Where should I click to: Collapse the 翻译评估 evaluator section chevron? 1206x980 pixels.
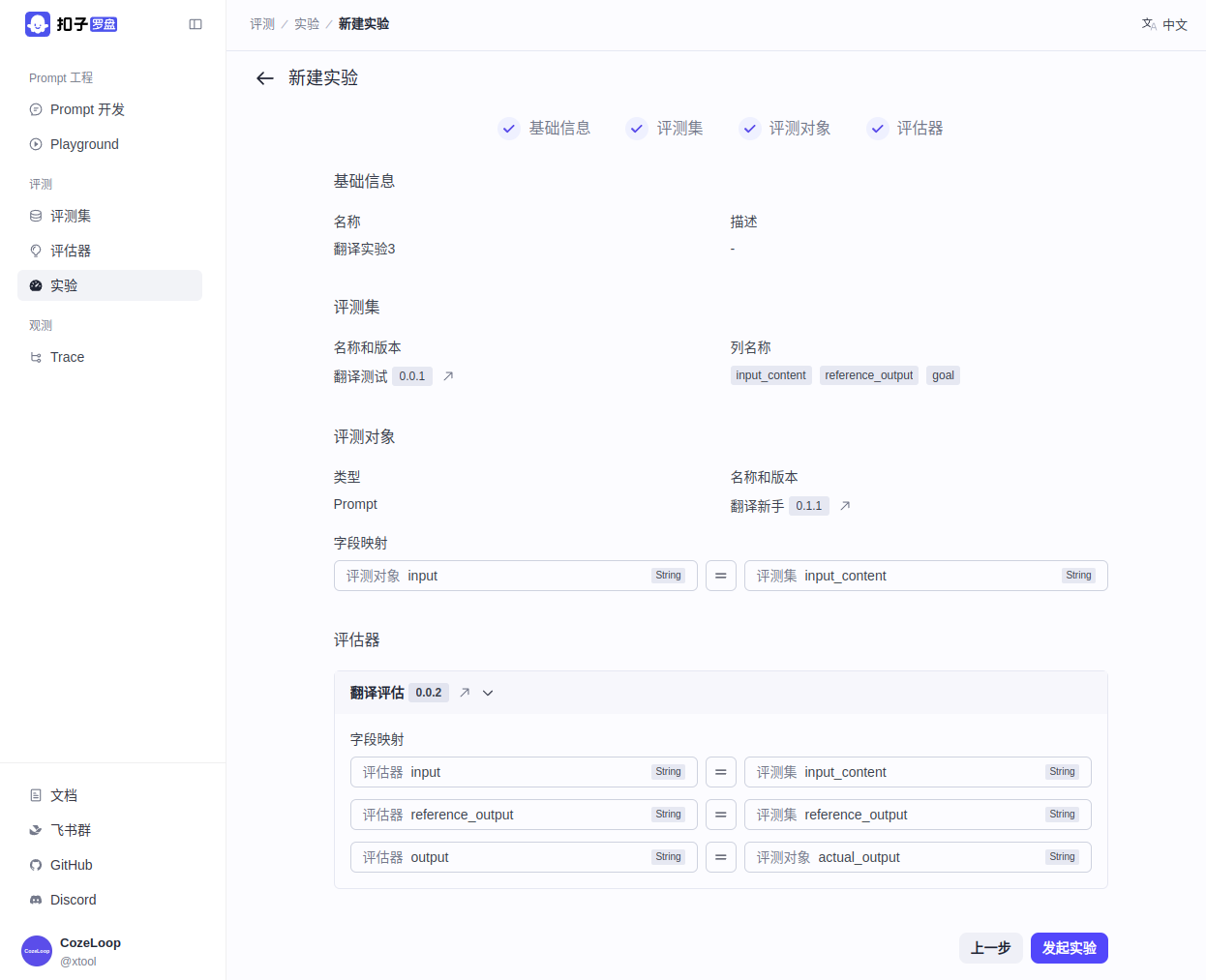click(x=488, y=693)
